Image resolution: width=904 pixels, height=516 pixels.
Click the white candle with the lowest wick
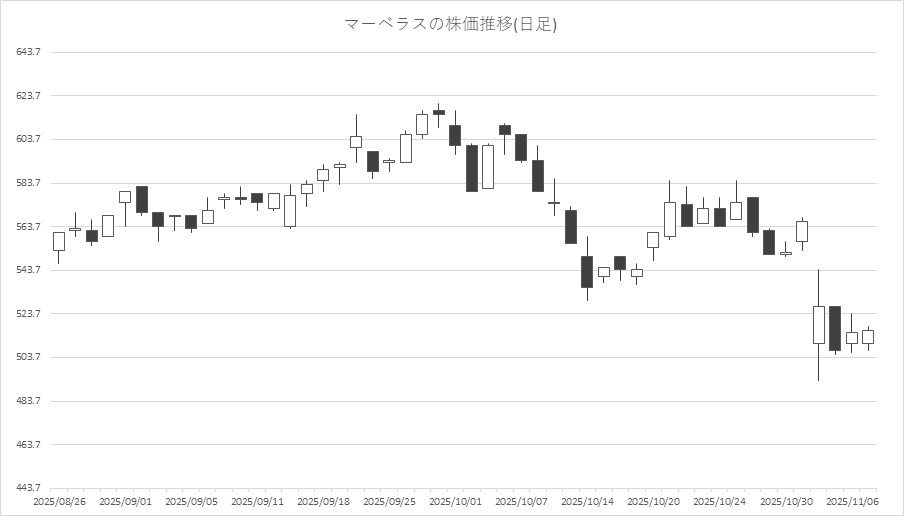[x=818, y=325]
